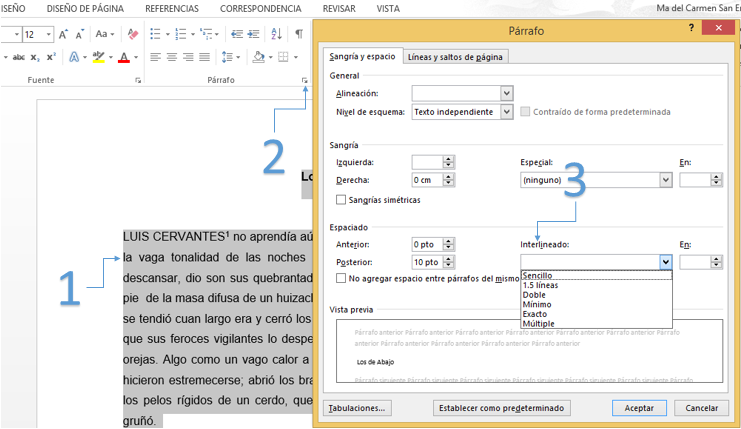Click the strikethrough abc icon

point(19,57)
